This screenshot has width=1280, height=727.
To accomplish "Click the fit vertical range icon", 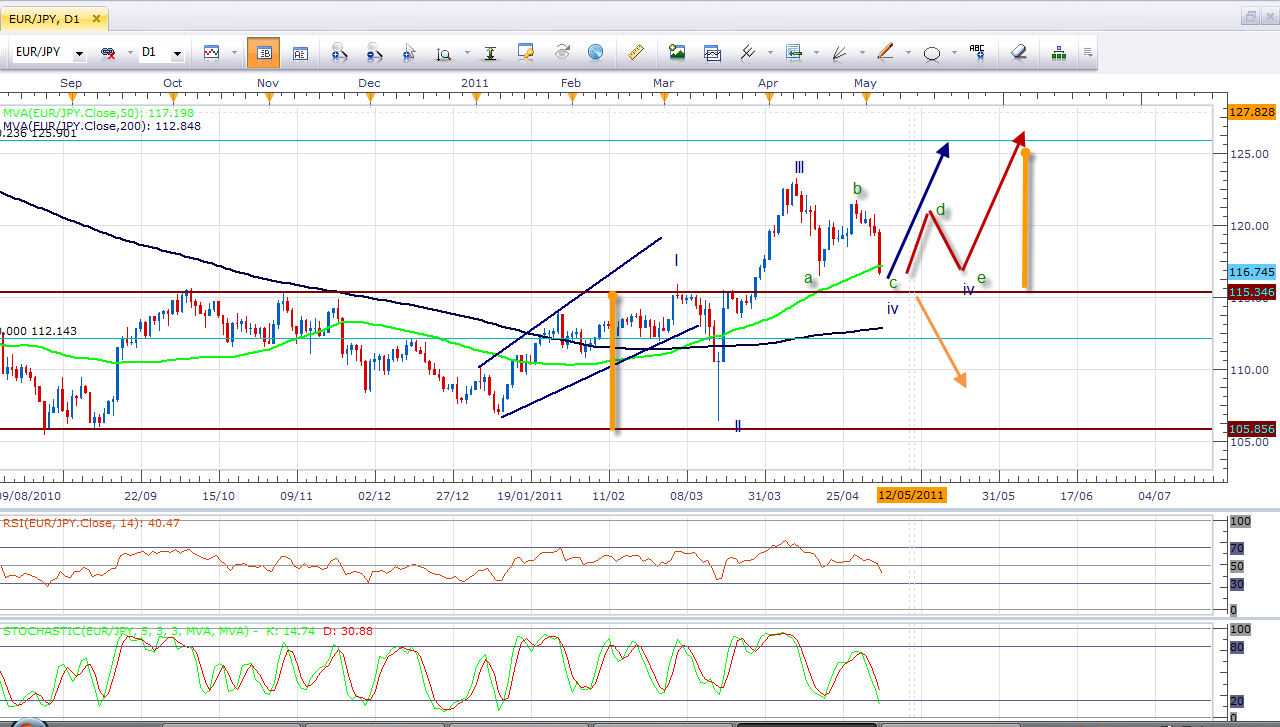I will 490,53.
